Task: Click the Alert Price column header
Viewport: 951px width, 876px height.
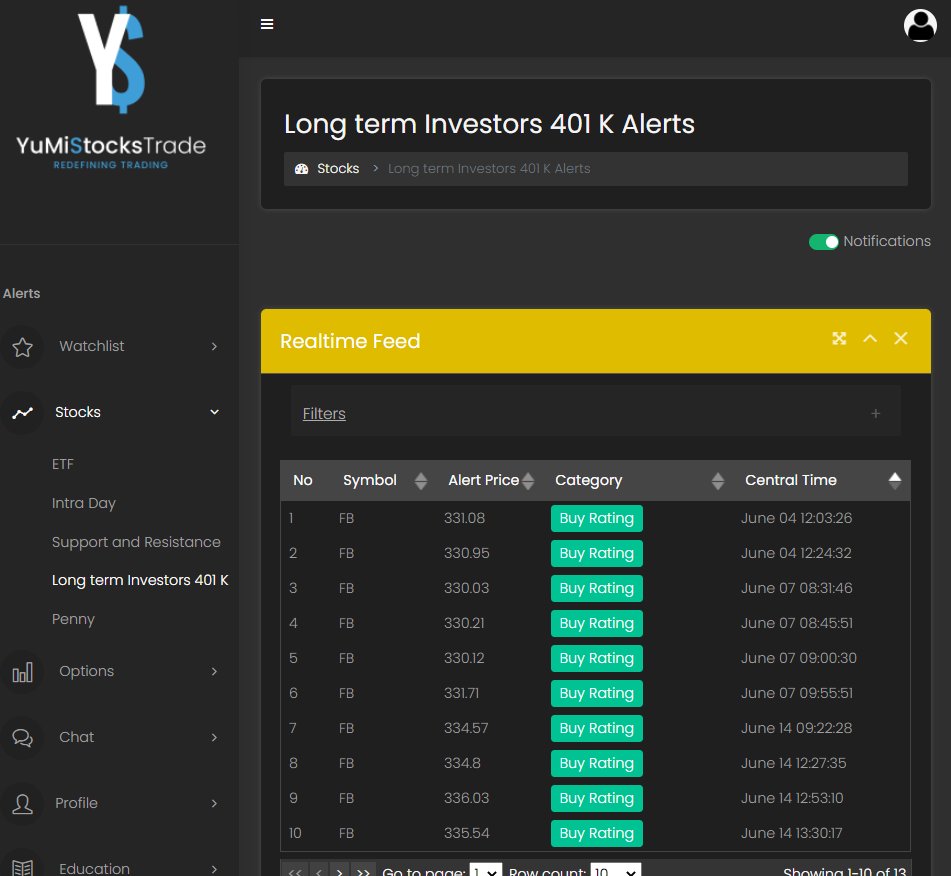Action: (483, 480)
